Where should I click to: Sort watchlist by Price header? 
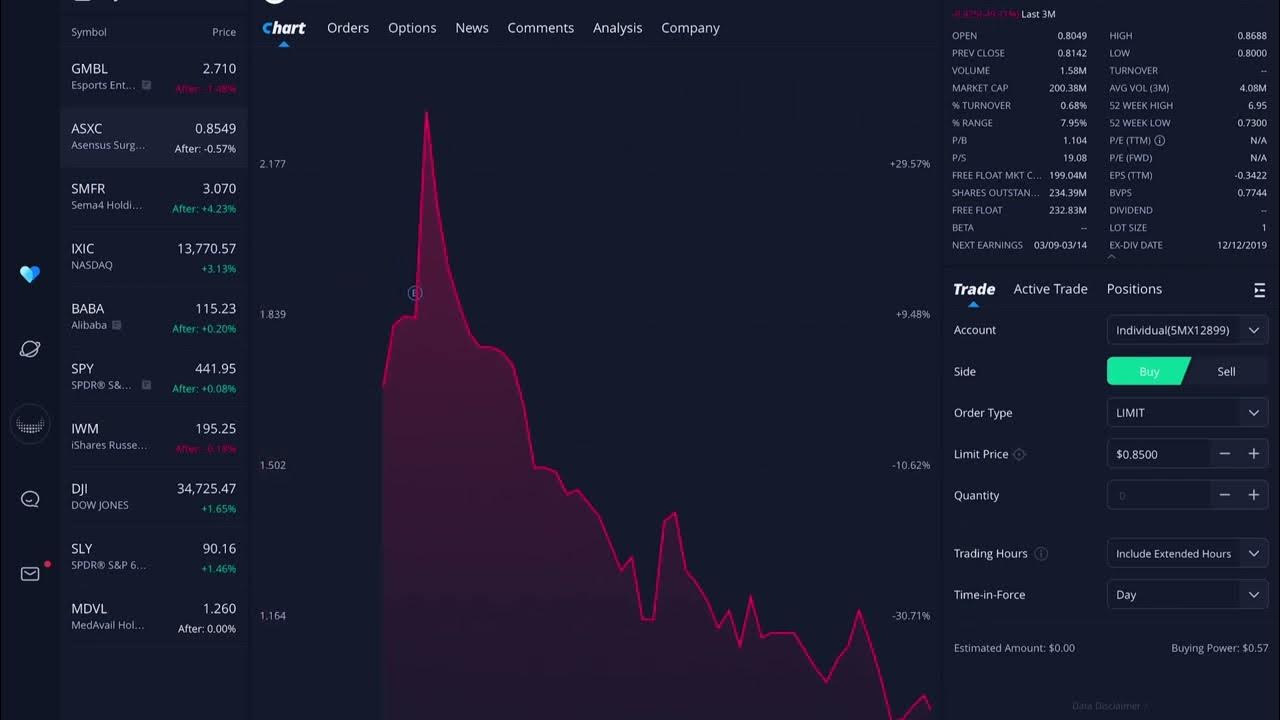[x=224, y=32]
